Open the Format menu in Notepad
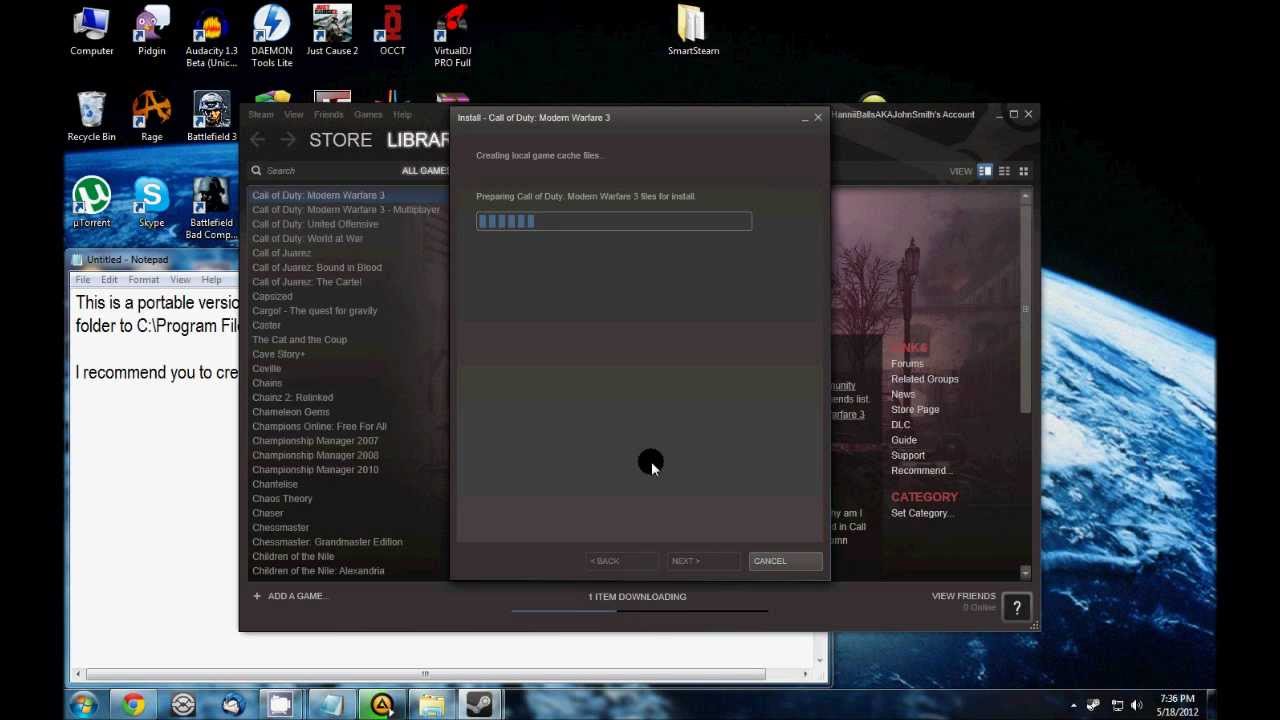The width and height of the screenshot is (1280, 720). (143, 280)
